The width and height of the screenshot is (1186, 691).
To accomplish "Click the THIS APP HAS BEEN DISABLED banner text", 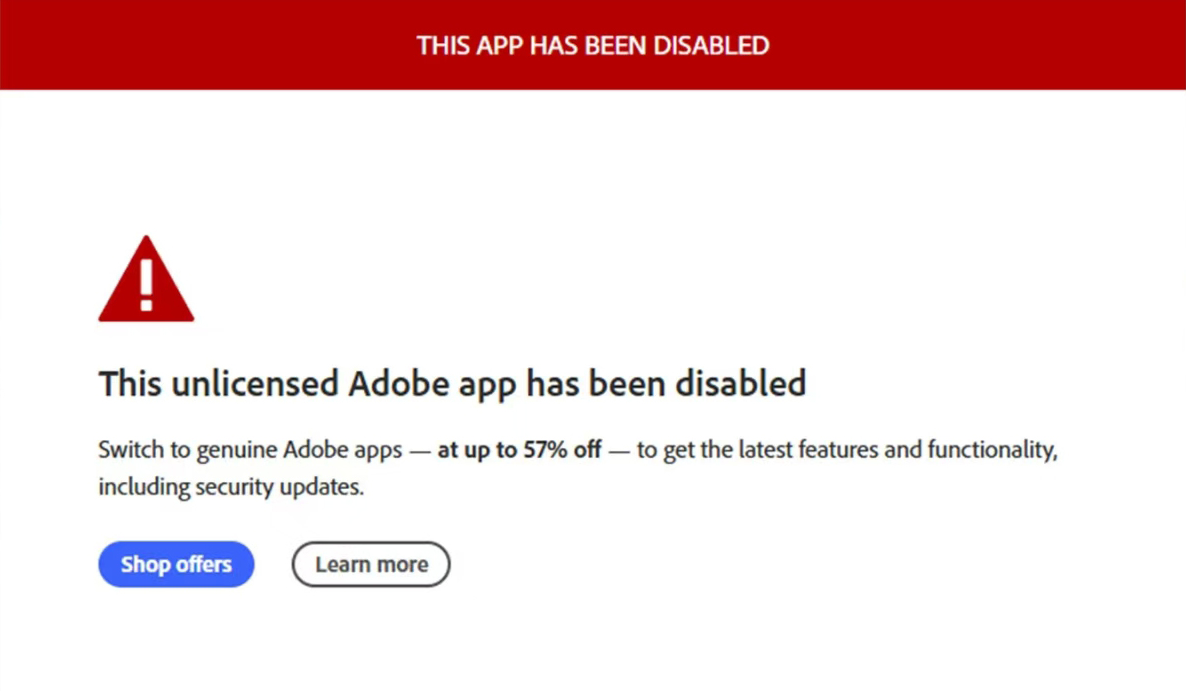I will coord(593,45).
